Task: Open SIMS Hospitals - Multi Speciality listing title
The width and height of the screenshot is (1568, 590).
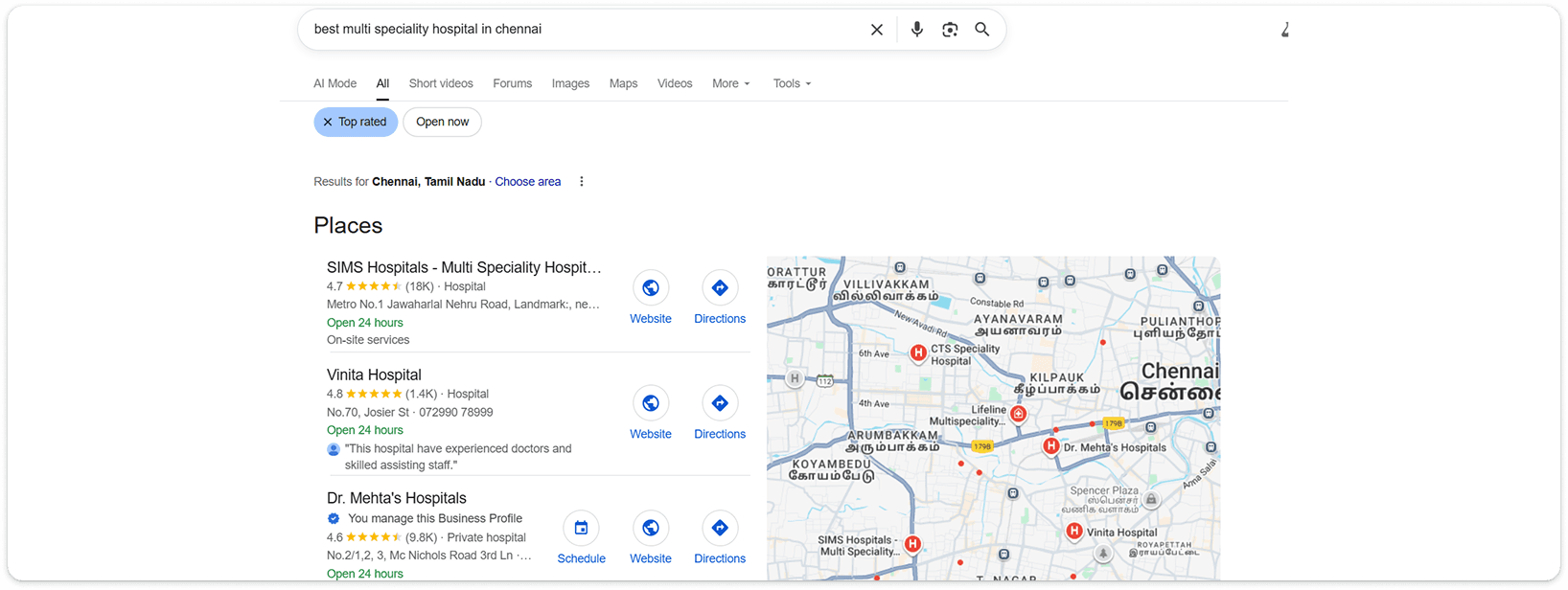Action: 464,267
